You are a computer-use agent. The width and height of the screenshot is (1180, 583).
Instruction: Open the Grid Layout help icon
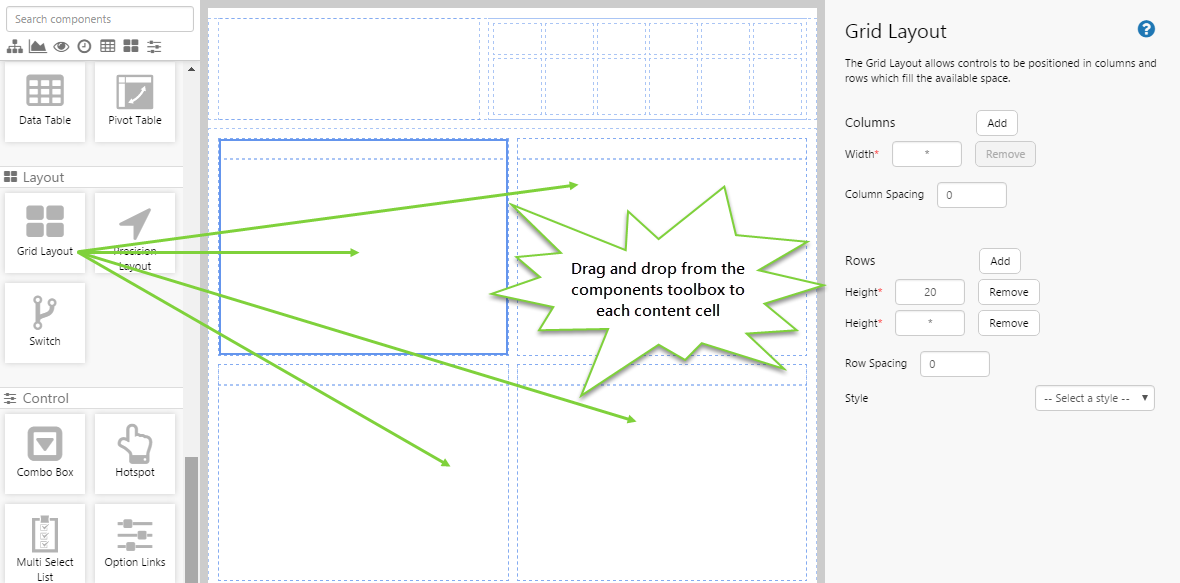[x=1146, y=29]
